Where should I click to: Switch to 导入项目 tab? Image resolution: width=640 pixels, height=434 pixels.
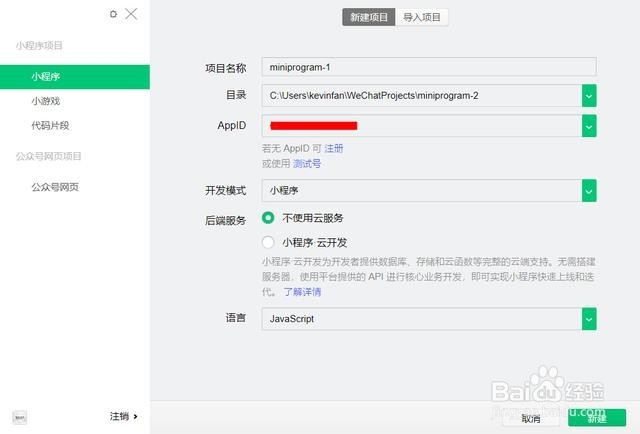click(422, 17)
